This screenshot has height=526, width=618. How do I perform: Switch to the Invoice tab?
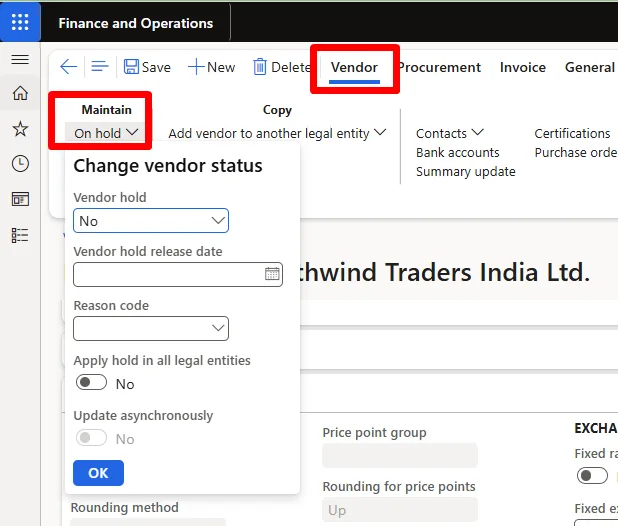[523, 67]
